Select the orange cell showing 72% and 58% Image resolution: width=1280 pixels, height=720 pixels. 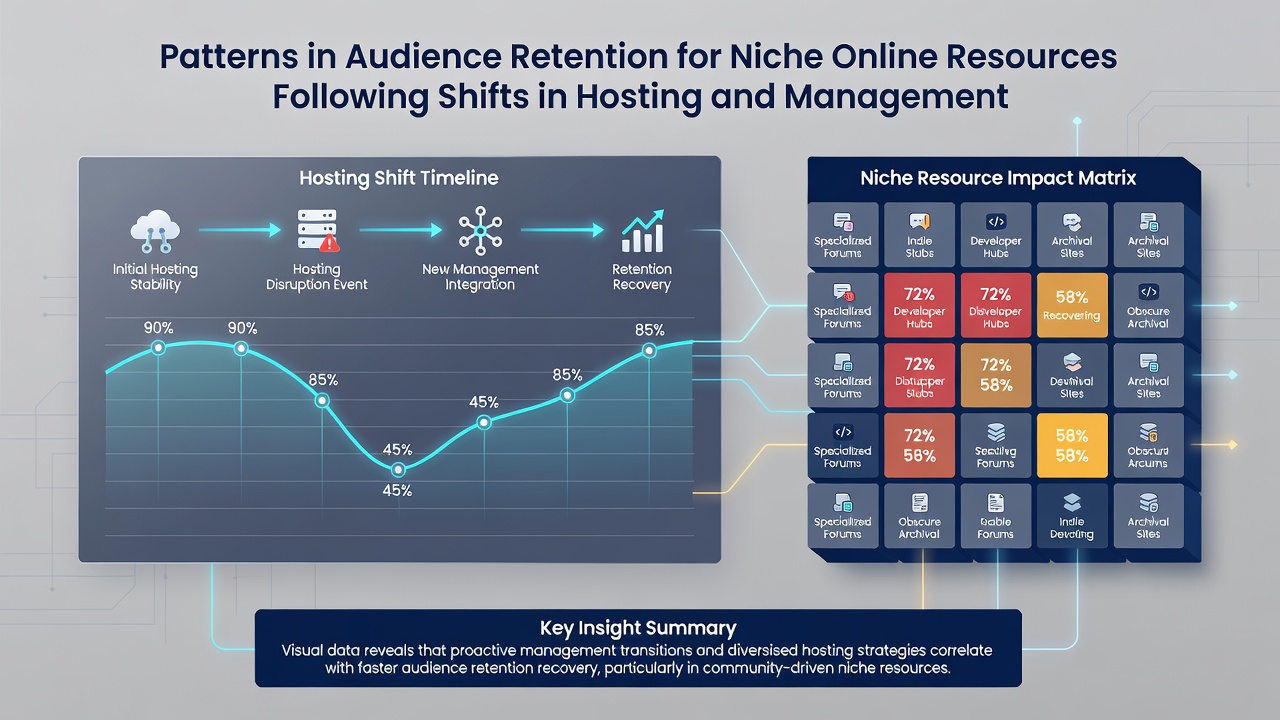coord(996,374)
